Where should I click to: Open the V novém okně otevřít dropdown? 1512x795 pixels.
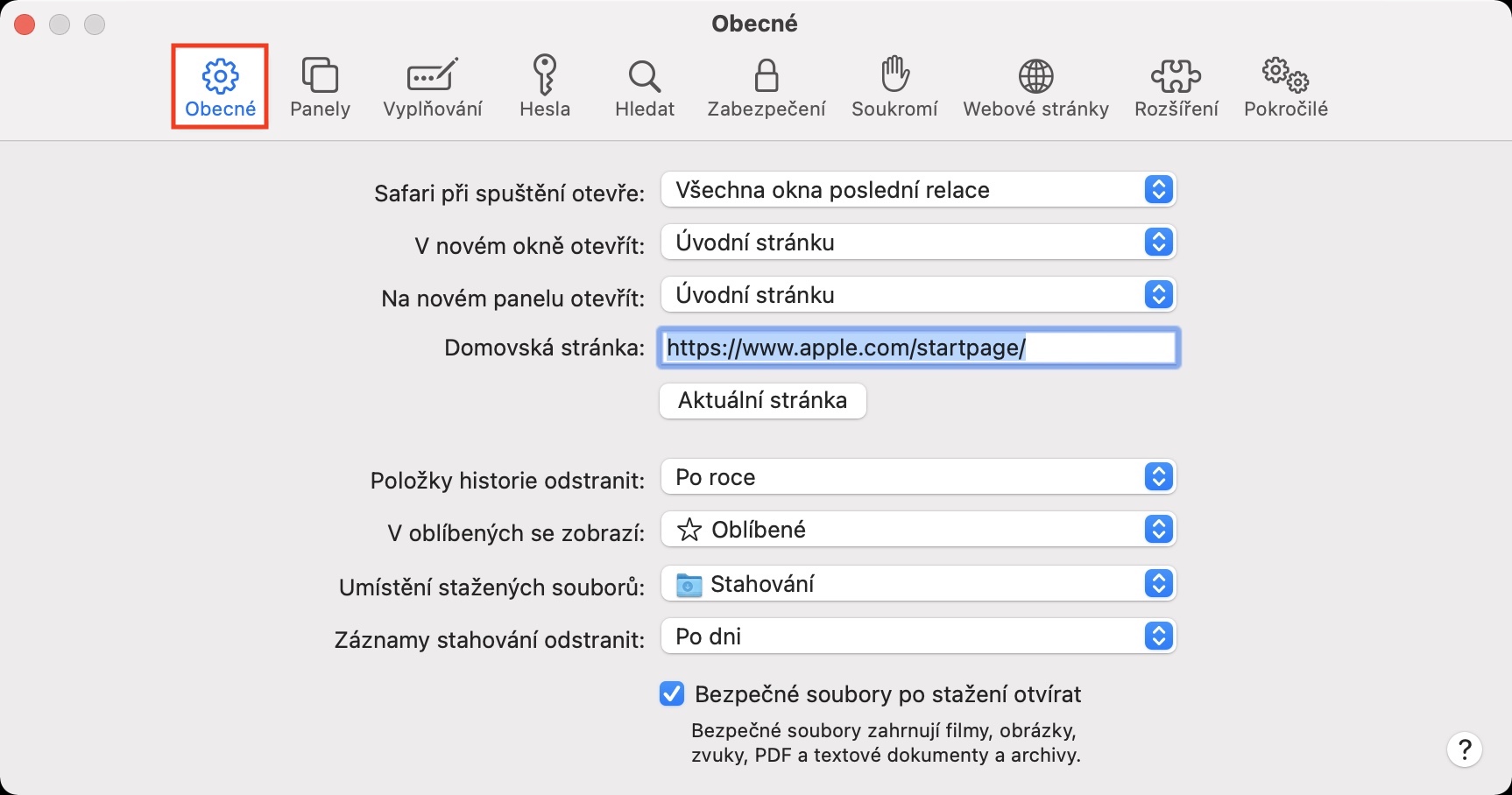tap(917, 243)
